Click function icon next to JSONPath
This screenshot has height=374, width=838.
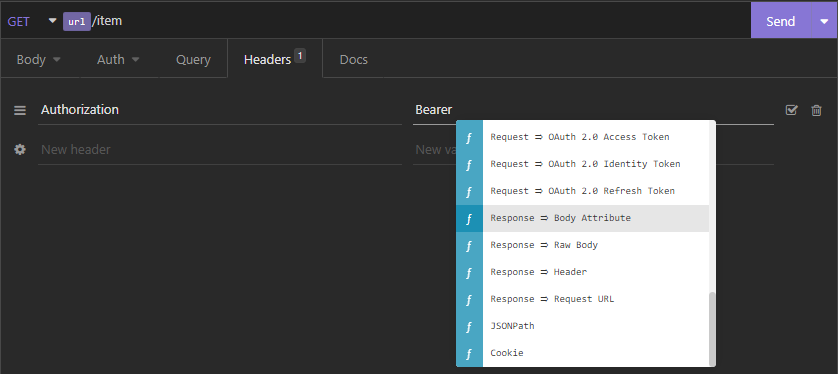click(469, 326)
